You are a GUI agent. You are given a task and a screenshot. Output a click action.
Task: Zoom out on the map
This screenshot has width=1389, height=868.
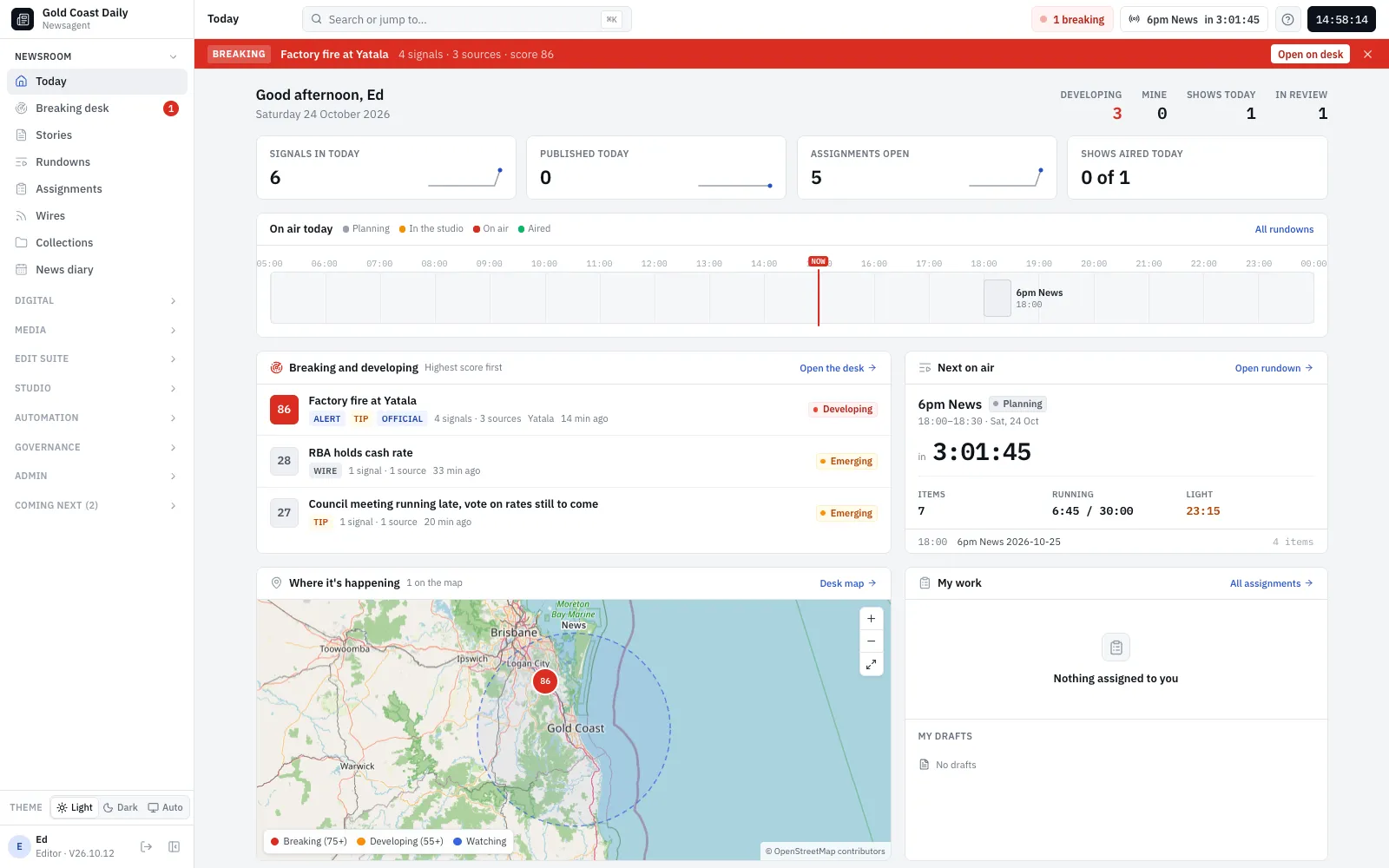click(x=871, y=641)
